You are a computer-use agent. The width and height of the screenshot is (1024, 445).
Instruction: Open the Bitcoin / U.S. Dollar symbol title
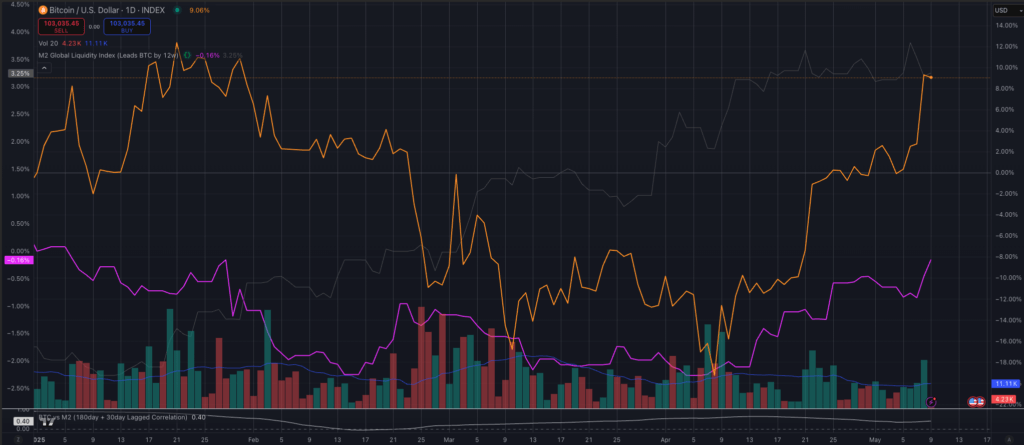click(108, 10)
